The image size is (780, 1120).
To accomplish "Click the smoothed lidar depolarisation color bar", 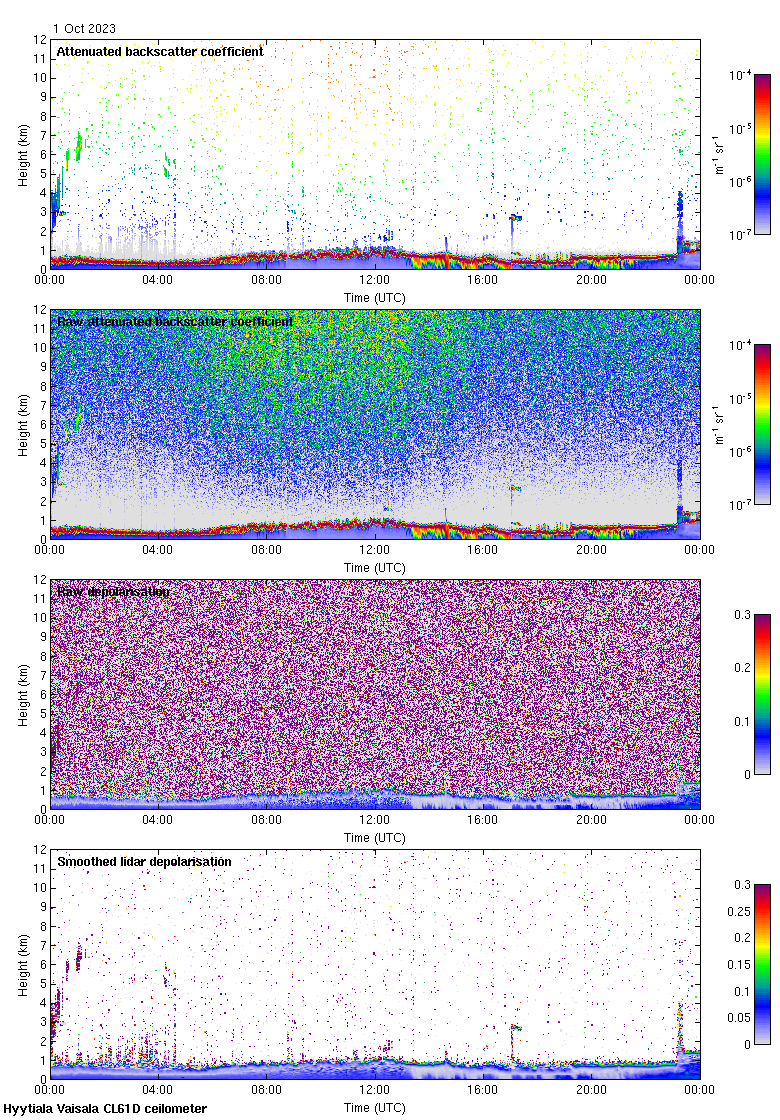I will (762, 964).
